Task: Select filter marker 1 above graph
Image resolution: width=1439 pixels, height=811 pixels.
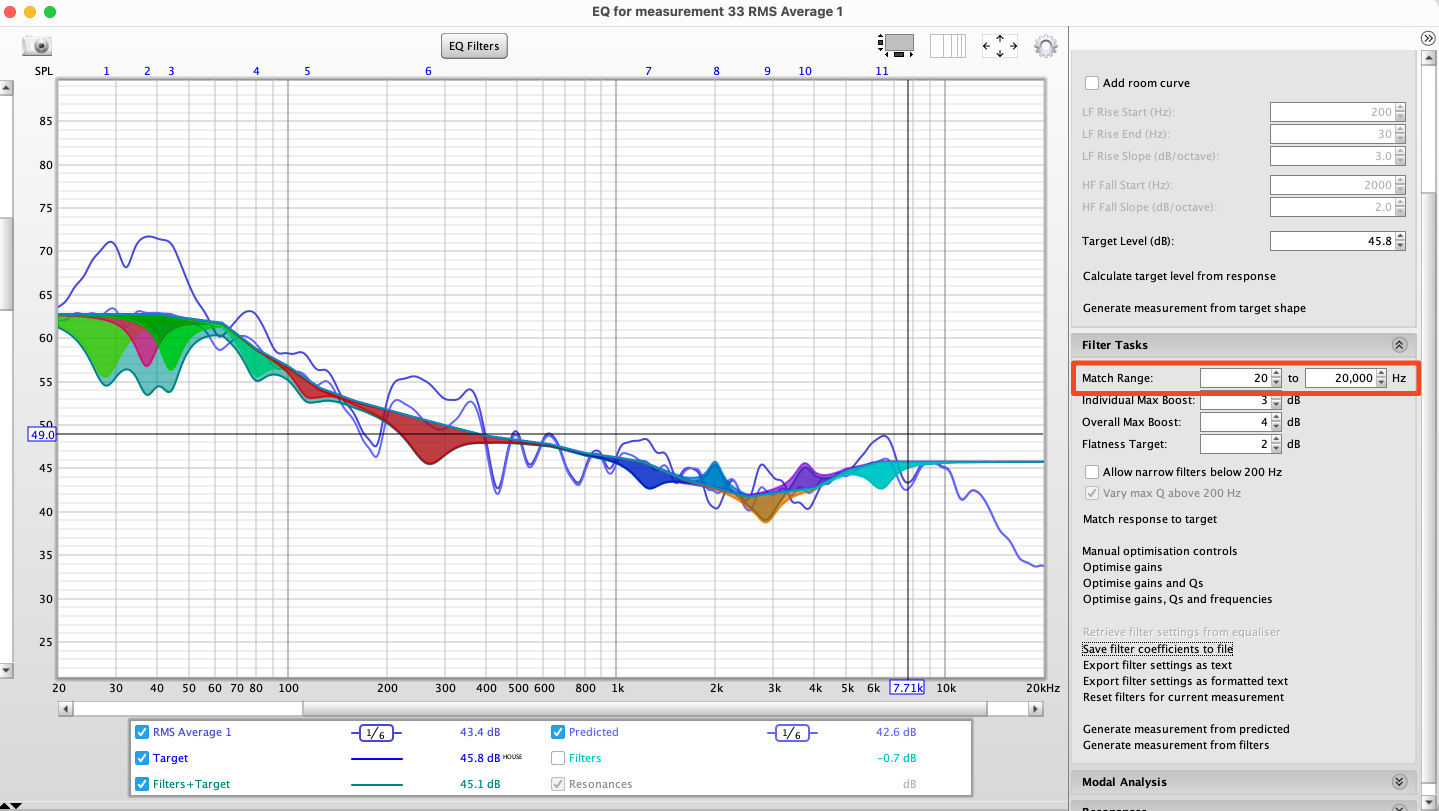Action: (106, 71)
